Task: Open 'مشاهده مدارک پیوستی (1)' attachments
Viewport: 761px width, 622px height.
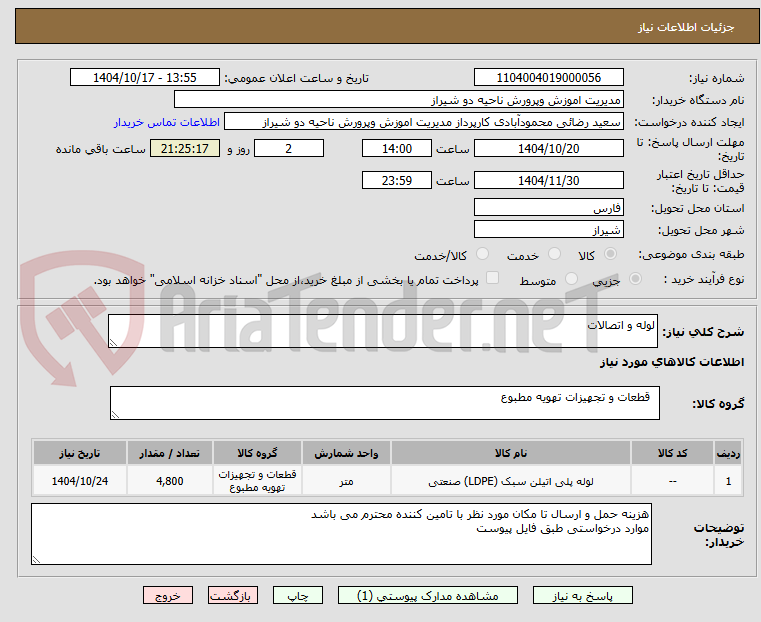Action: (x=428, y=595)
